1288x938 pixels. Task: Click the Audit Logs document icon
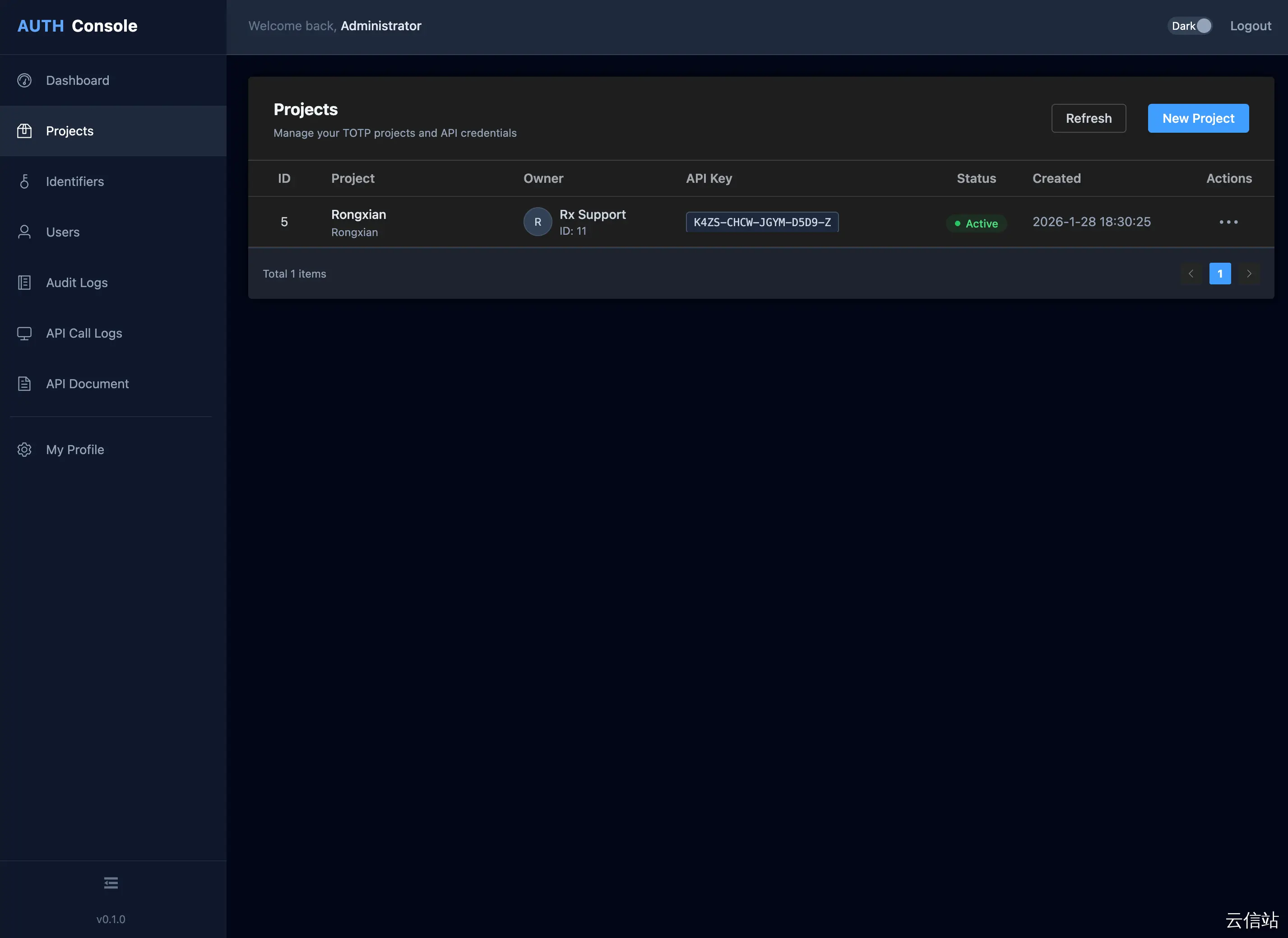click(x=24, y=283)
